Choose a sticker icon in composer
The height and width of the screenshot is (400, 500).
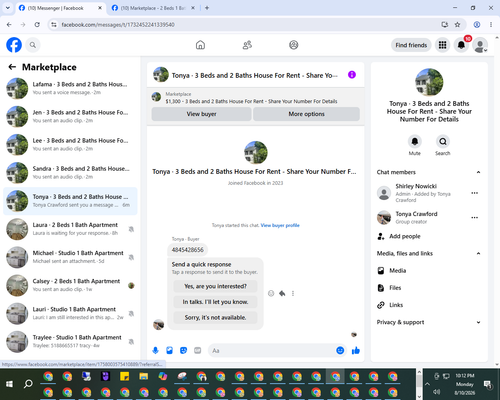[x=183, y=350]
